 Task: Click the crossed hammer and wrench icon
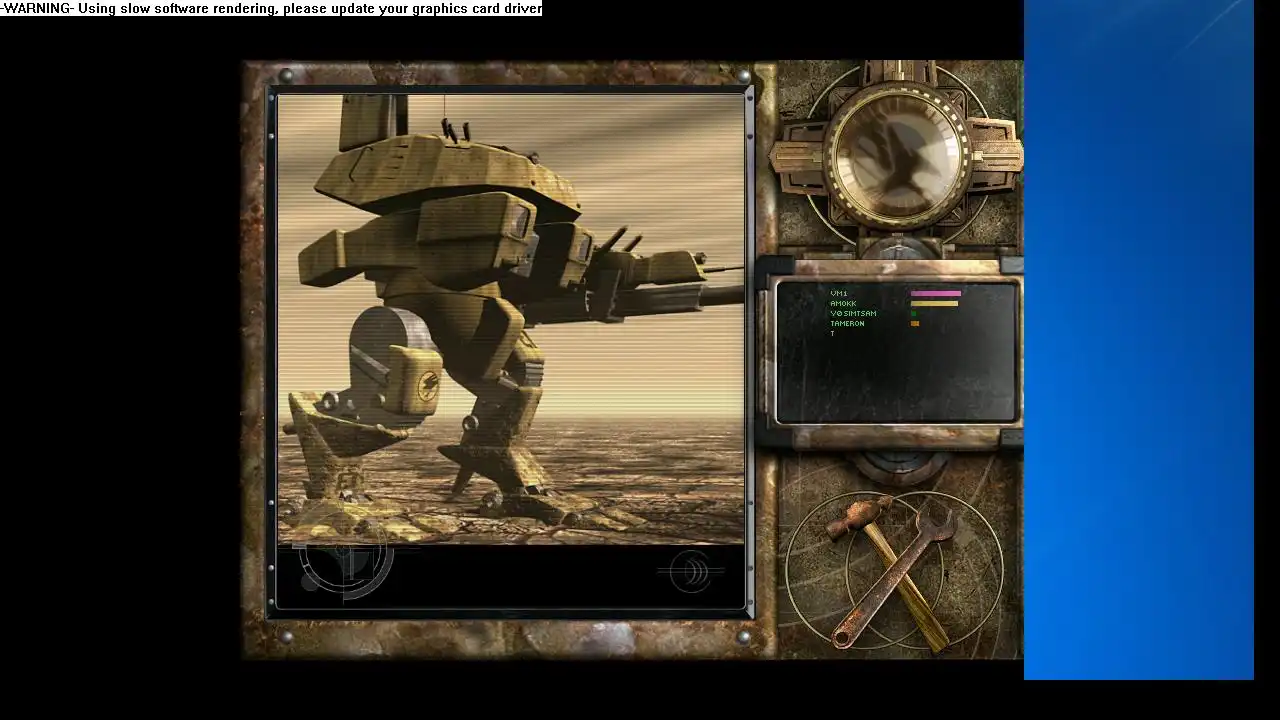(893, 574)
